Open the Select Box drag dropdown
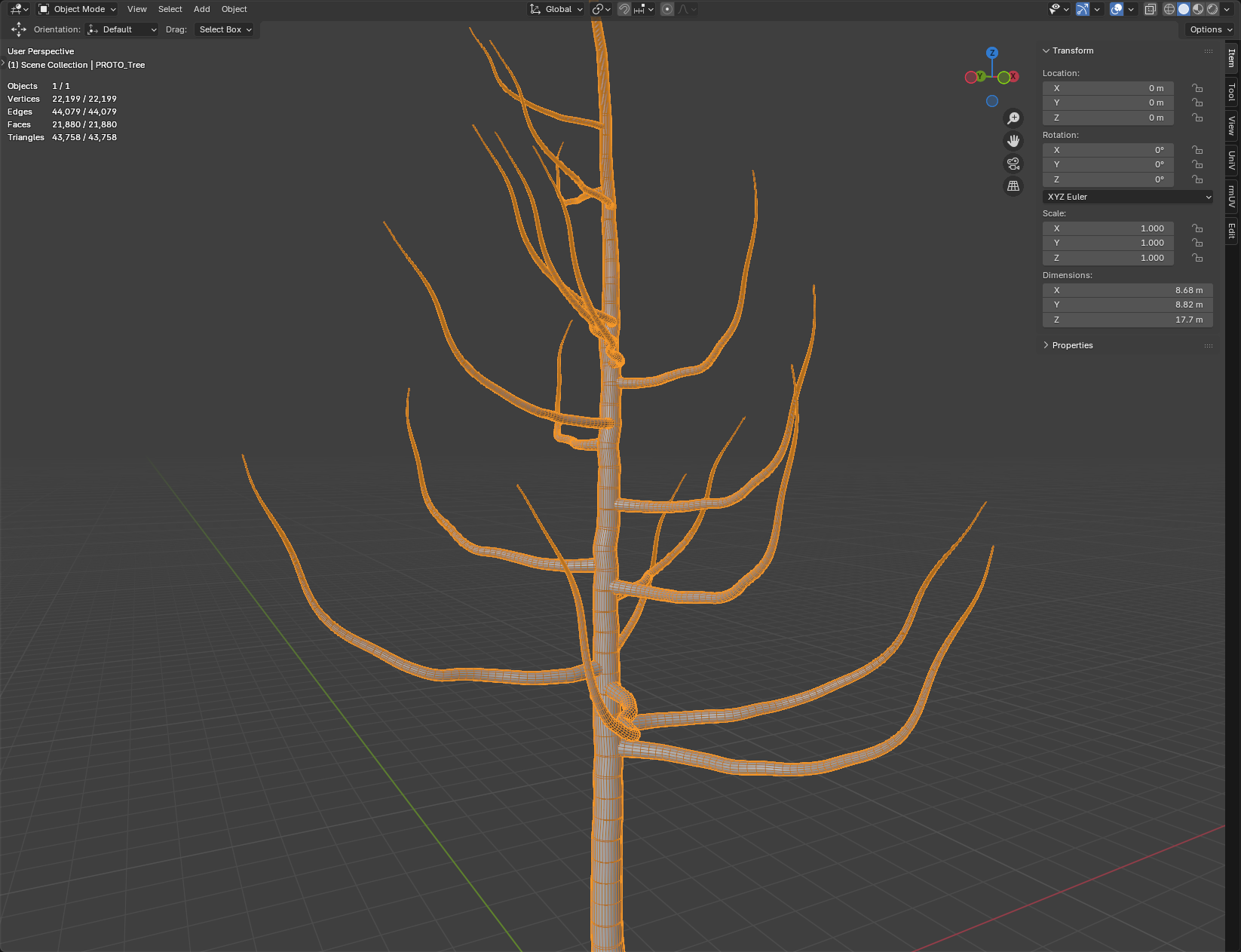 click(x=225, y=29)
